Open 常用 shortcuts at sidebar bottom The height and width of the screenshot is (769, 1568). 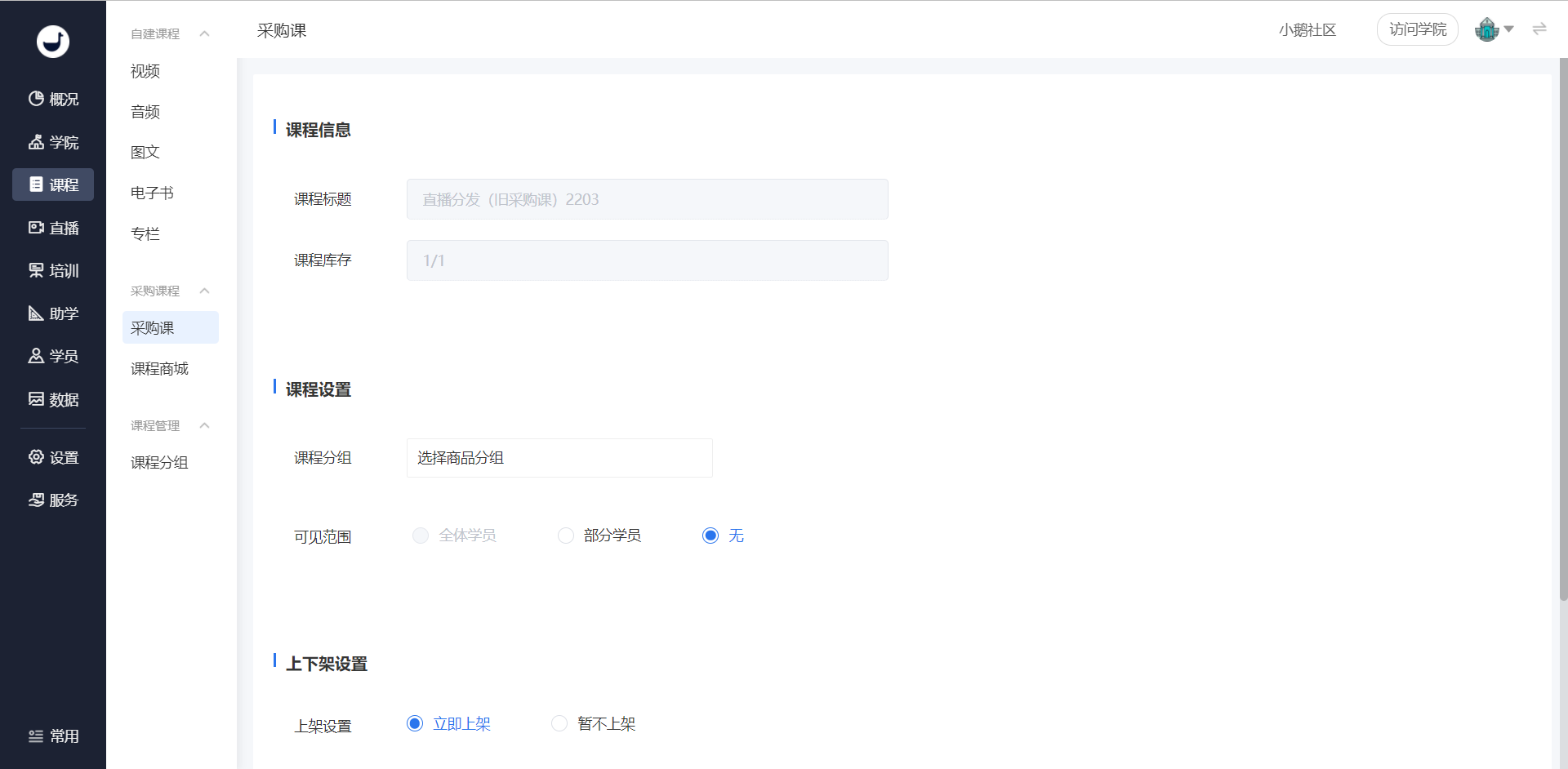(x=53, y=736)
